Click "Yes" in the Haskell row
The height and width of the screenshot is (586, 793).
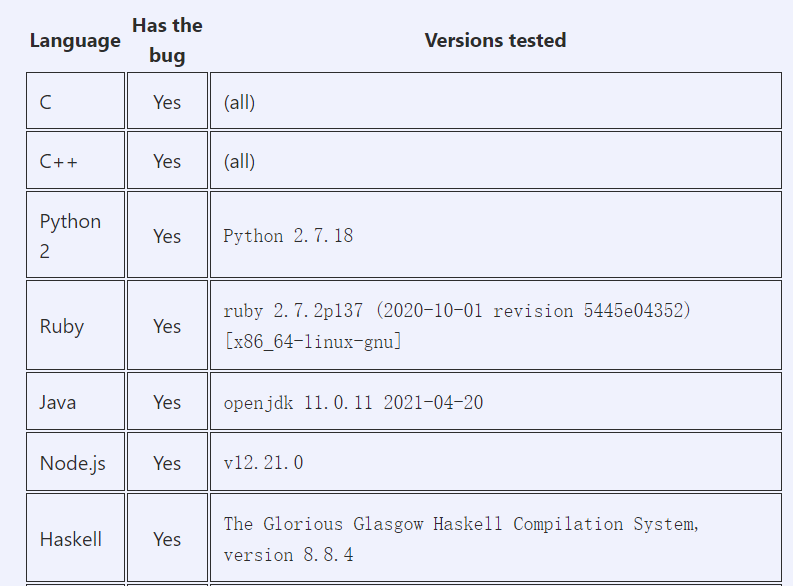click(167, 539)
